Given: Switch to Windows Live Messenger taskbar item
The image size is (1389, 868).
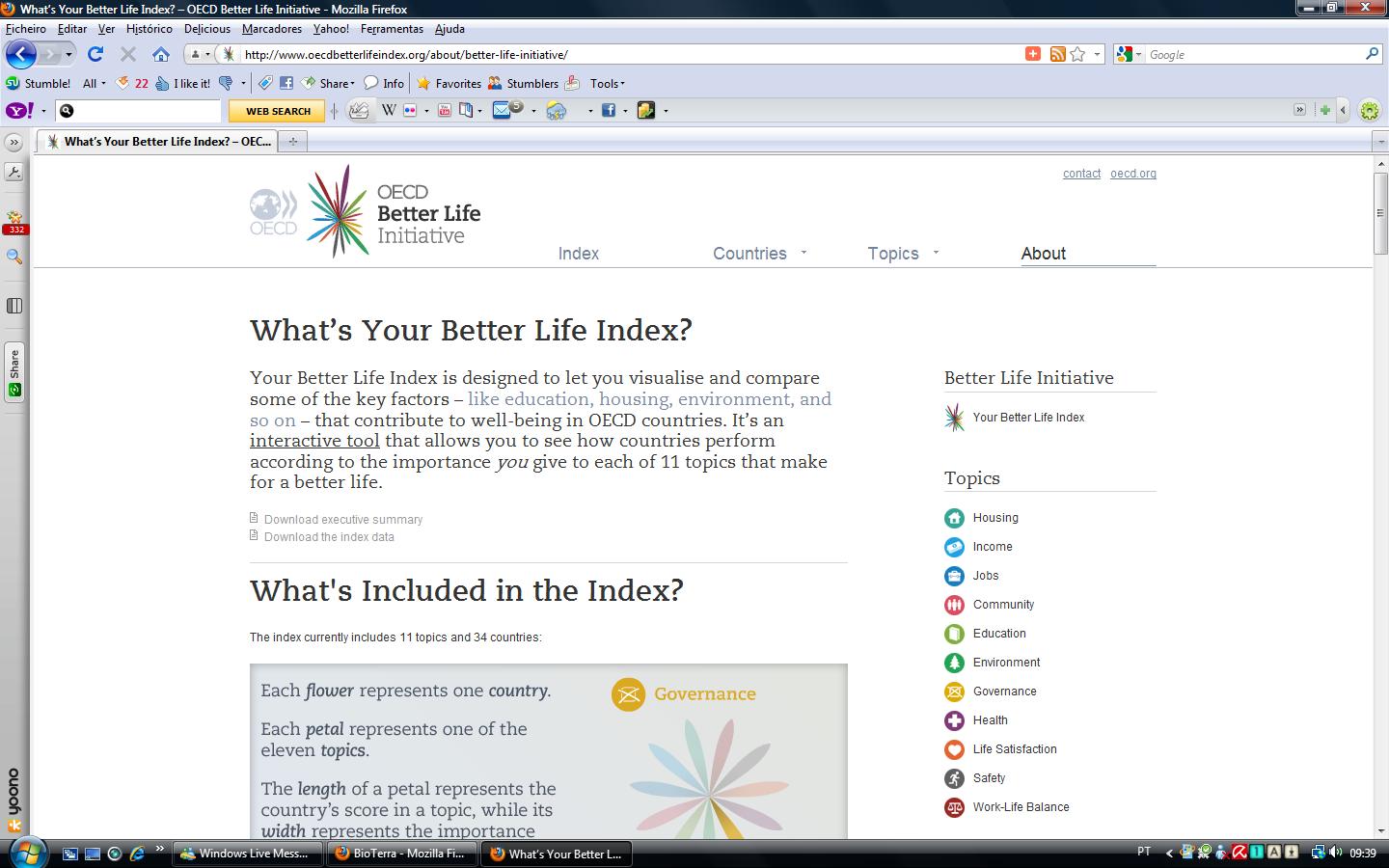Looking at the screenshot, I should tap(247, 854).
